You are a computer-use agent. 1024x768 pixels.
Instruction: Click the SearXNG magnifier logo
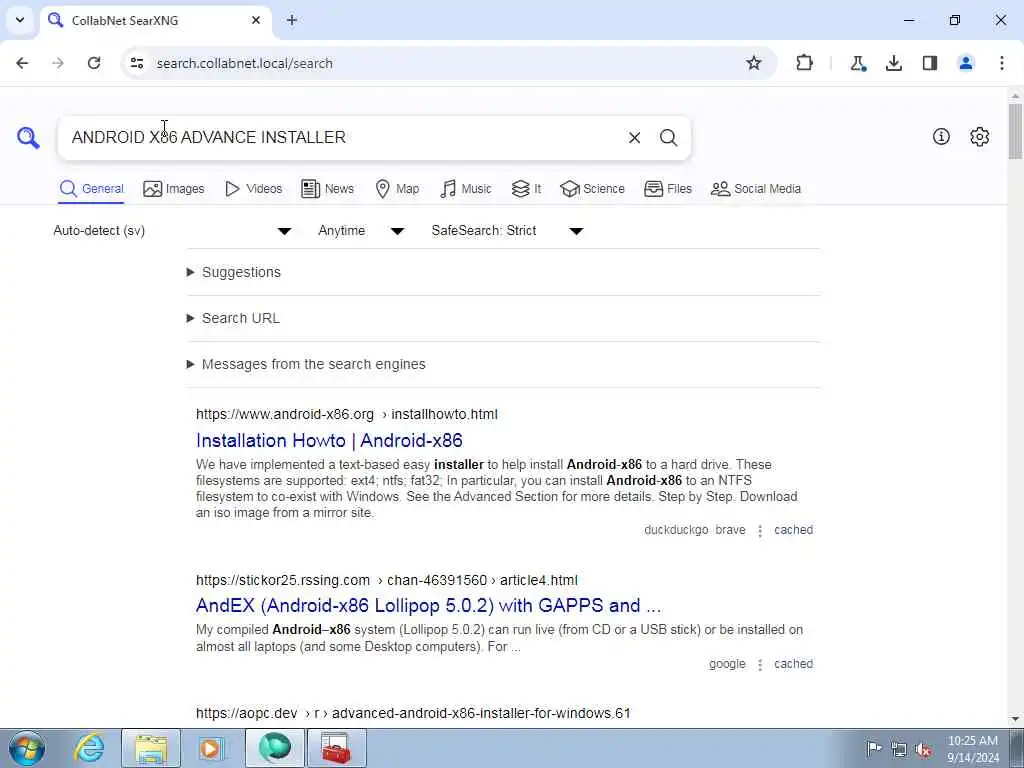pyautogui.click(x=28, y=138)
